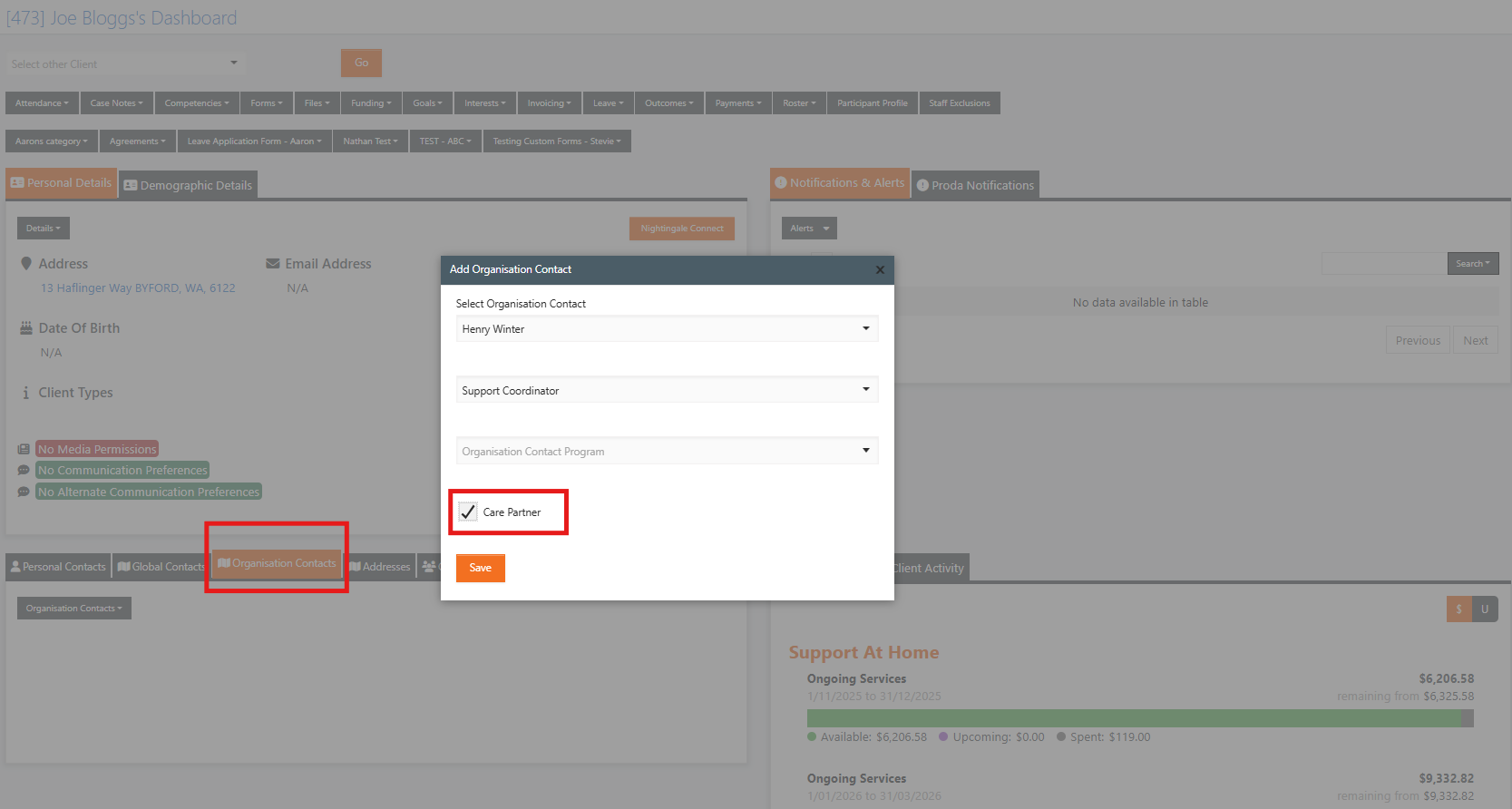1512x809 pixels.
Task: Open the Alerts dropdown
Action: 809,229
